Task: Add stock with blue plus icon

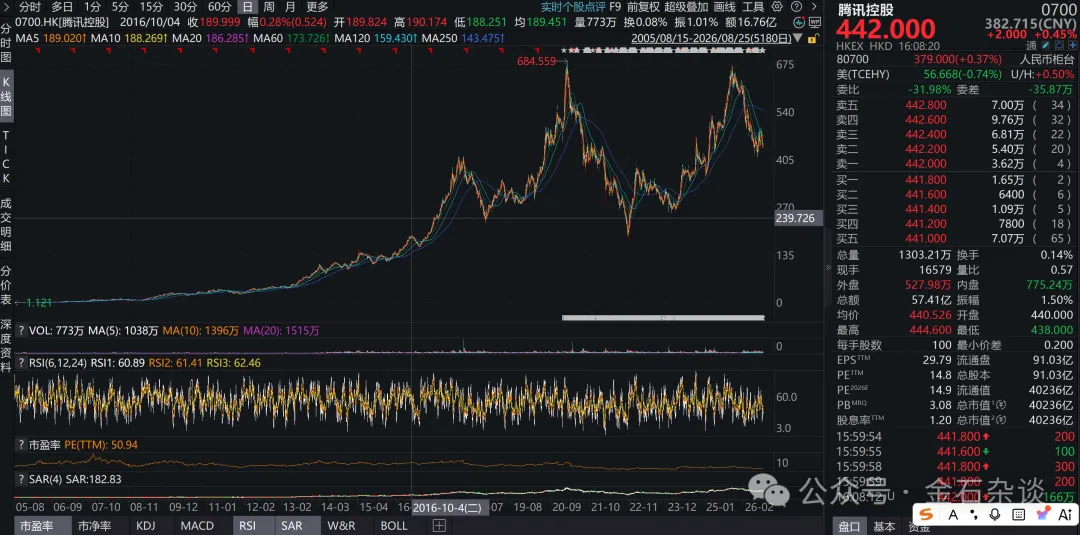Action: (x=1072, y=45)
